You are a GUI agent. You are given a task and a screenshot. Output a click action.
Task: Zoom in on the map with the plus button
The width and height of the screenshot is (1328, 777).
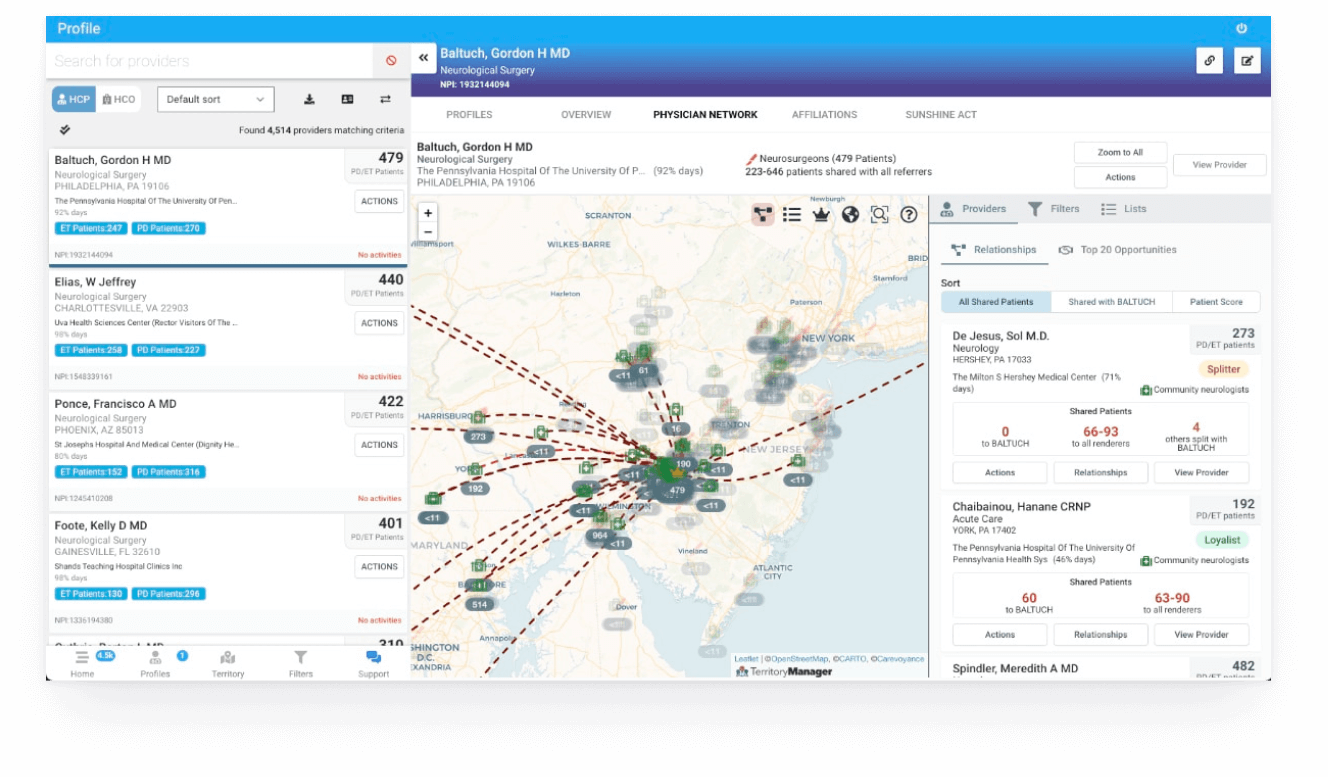(428, 213)
